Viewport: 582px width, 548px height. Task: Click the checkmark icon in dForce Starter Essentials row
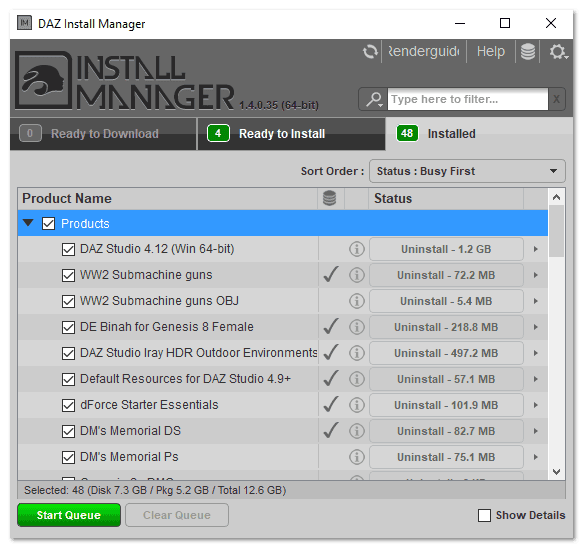[331, 404]
